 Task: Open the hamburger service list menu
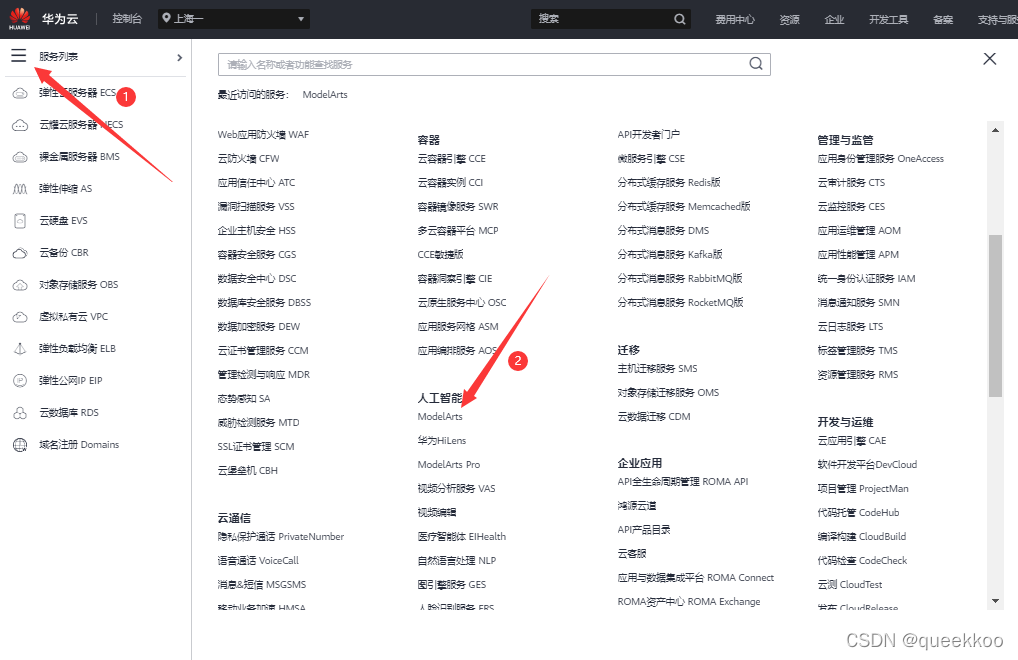[18, 56]
